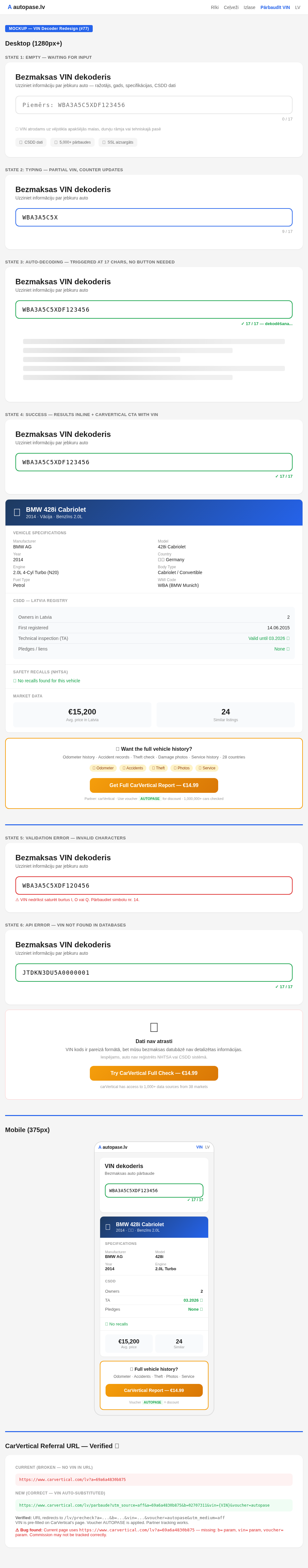Select the Pārbaudīt VIN nav link
Image resolution: width=308 pixels, height=1568 pixels.
coord(275,7)
